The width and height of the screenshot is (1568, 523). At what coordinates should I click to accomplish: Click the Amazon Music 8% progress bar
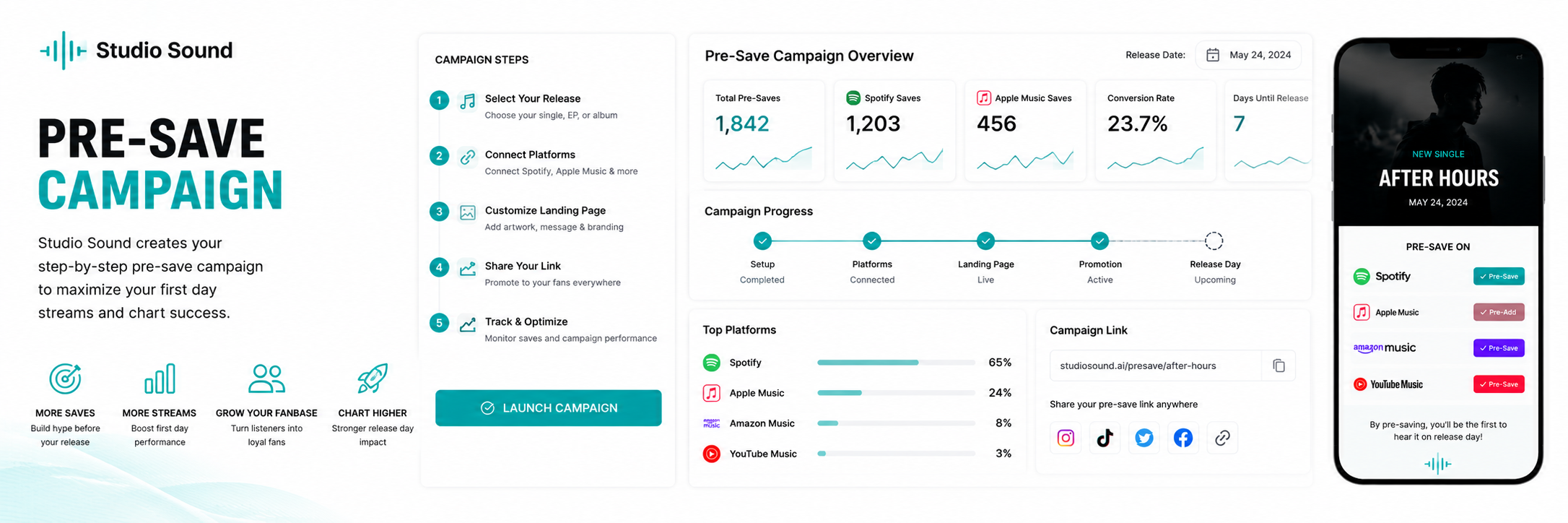pyautogui.click(x=896, y=423)
